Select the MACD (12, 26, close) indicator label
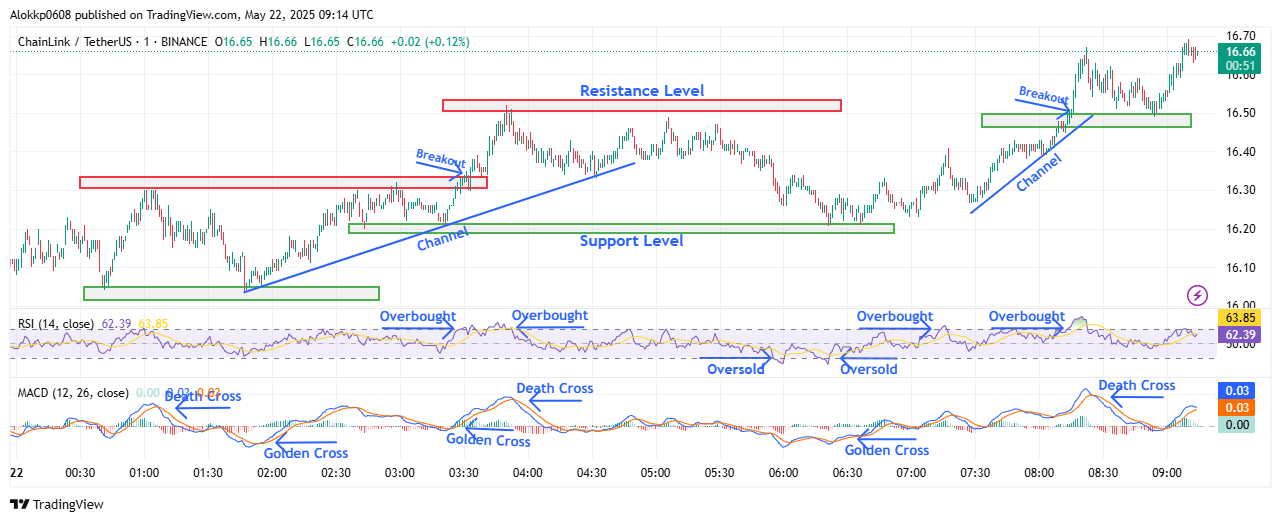1281x522 pixels. coord(73,393)
